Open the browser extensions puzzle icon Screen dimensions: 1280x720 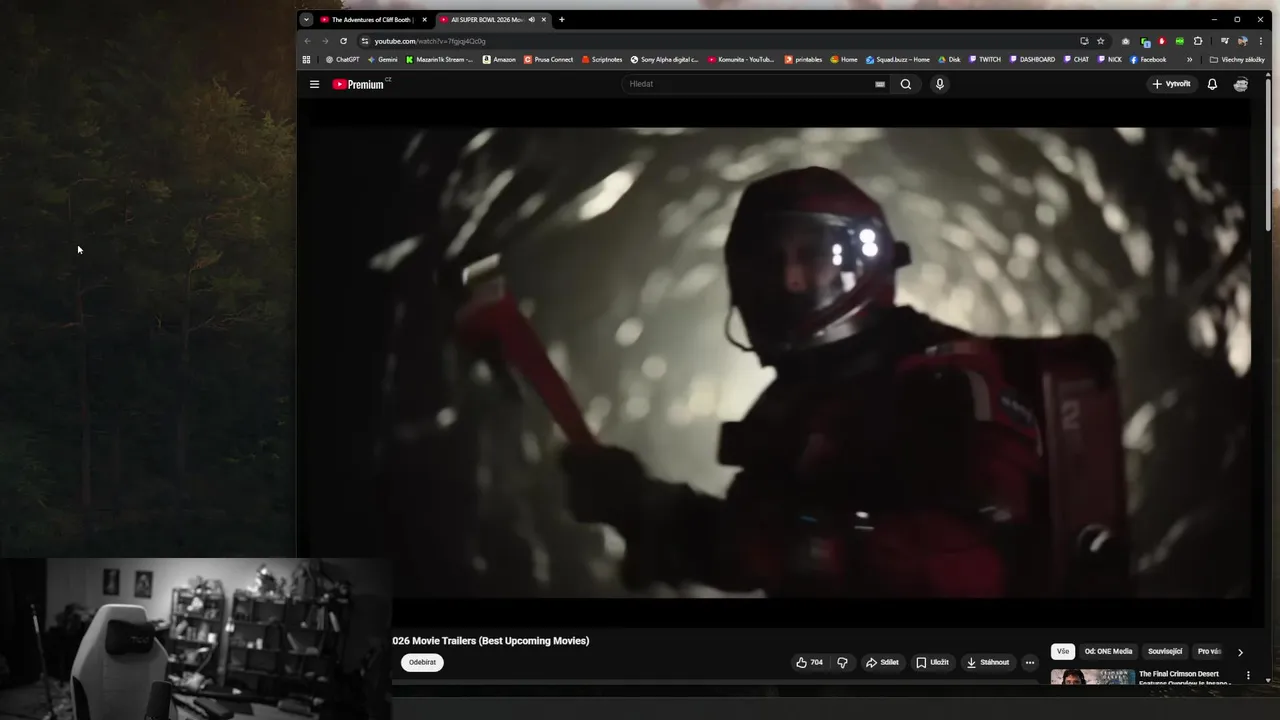point(1198,41)
